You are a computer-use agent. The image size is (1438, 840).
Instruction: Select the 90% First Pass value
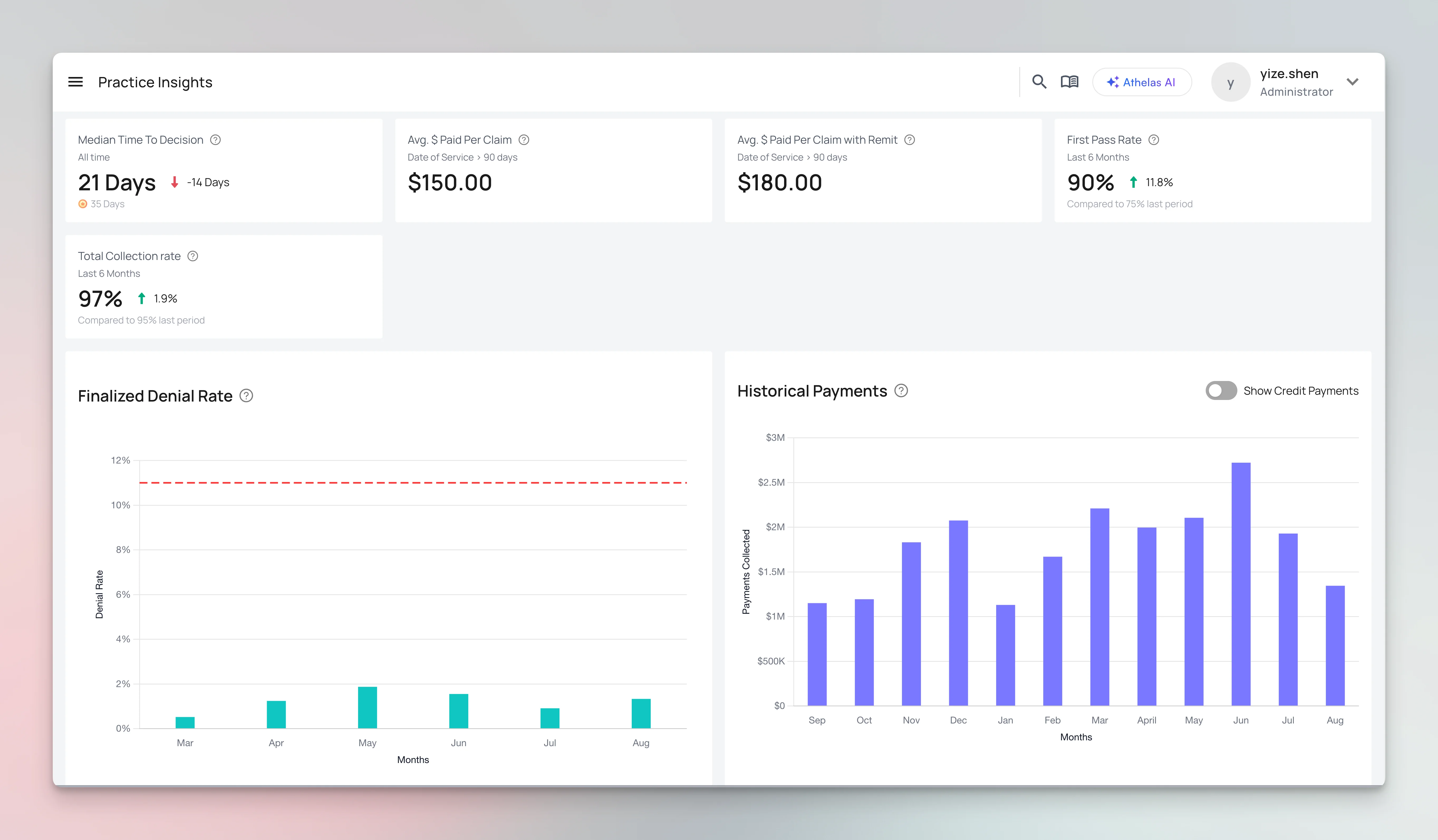pyautogui.click(x=1090, y=183)
